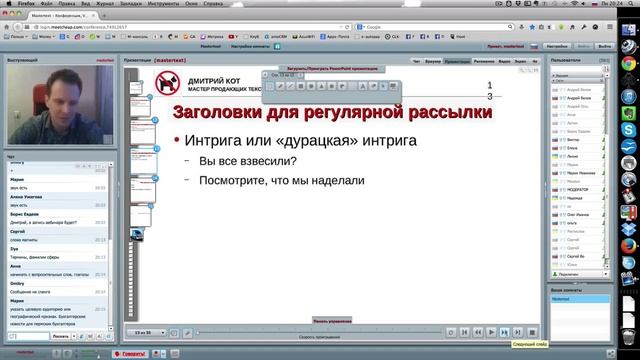Viewport: 640px width, 360px height.
Task: Open a new Firefox tab with plus button
Action: pyautogui.click(x=104, y=16)
